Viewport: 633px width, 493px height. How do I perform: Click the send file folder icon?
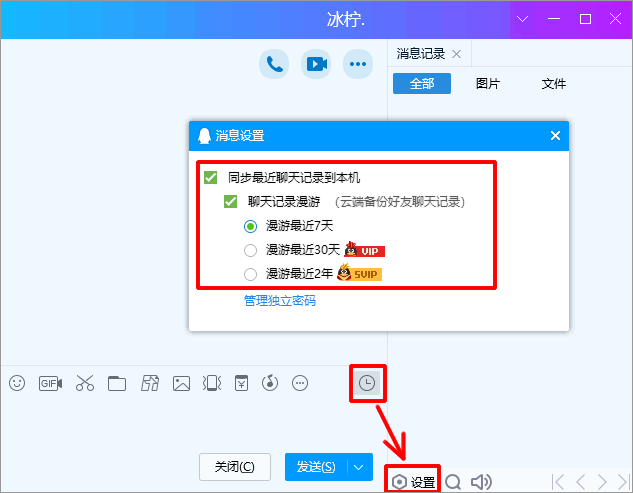117,383
